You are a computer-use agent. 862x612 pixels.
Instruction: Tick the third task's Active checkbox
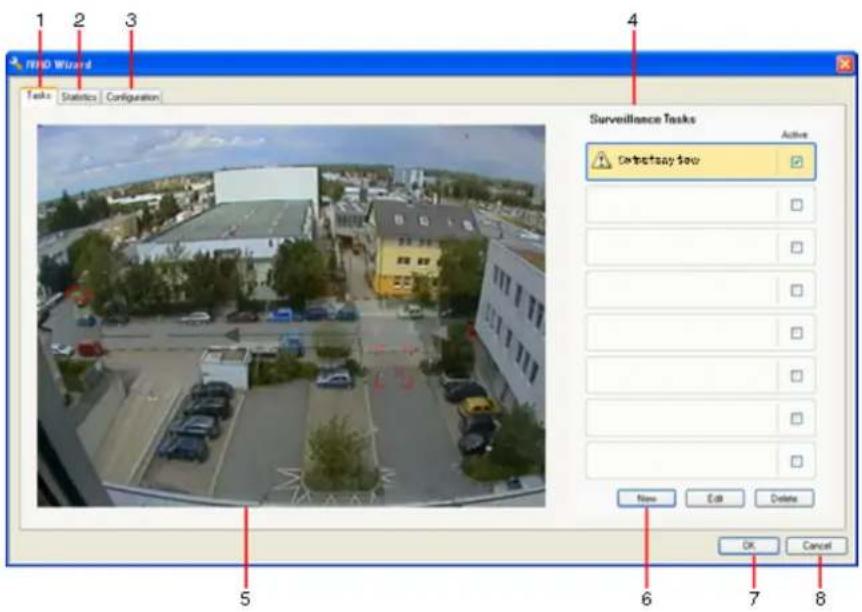point(797,247)
